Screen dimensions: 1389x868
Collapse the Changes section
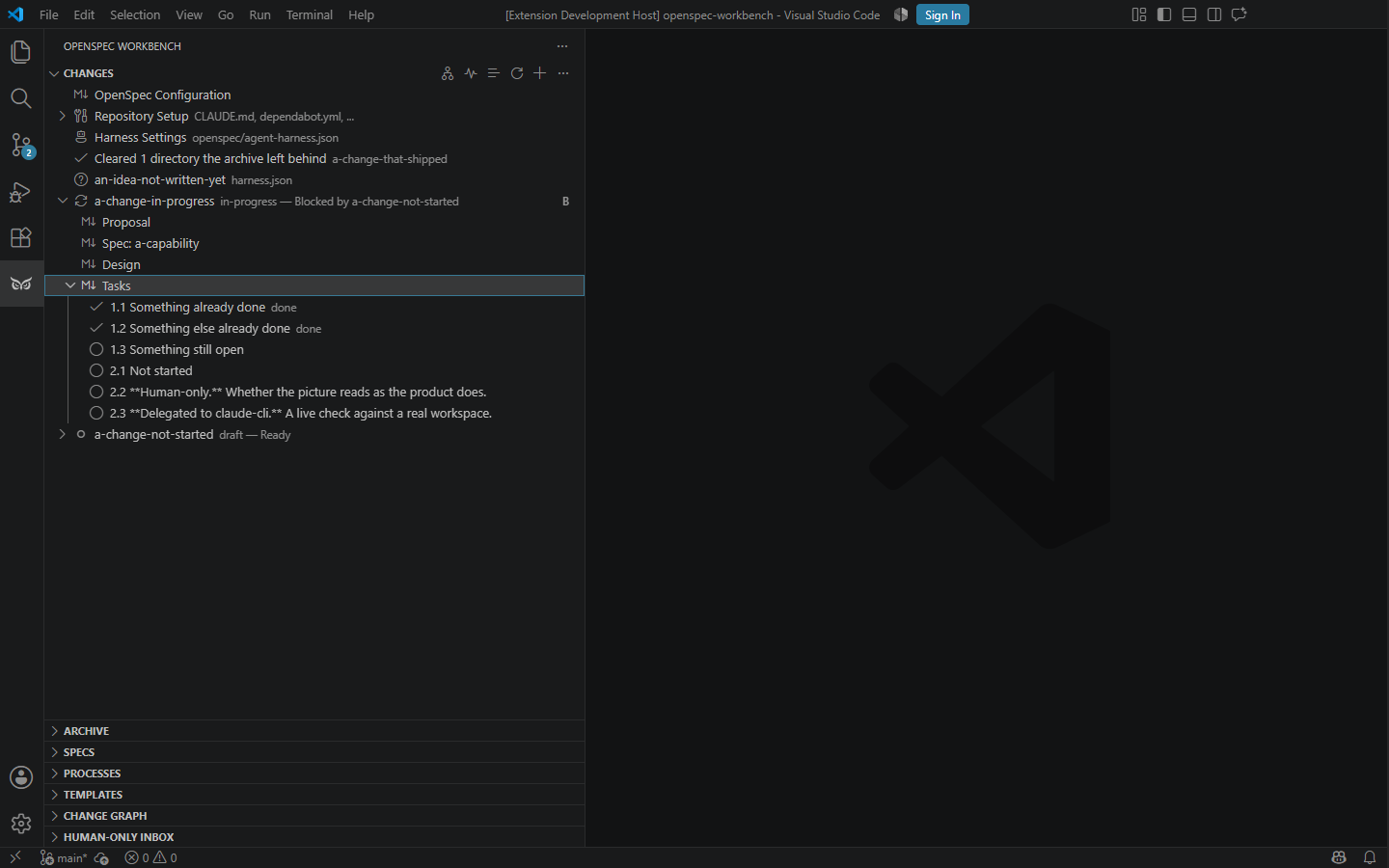coord(55,73)
